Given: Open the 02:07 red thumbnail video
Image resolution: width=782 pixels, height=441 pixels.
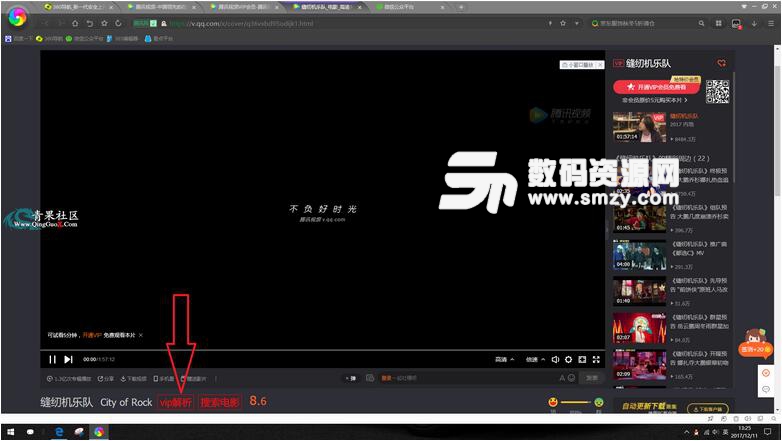Looking at the screenshot, I should 639,328.
